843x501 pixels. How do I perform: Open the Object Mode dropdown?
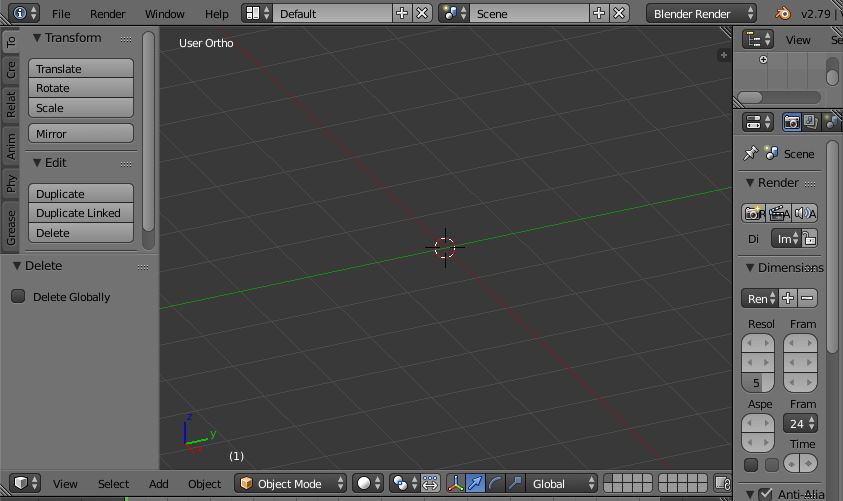290,483
